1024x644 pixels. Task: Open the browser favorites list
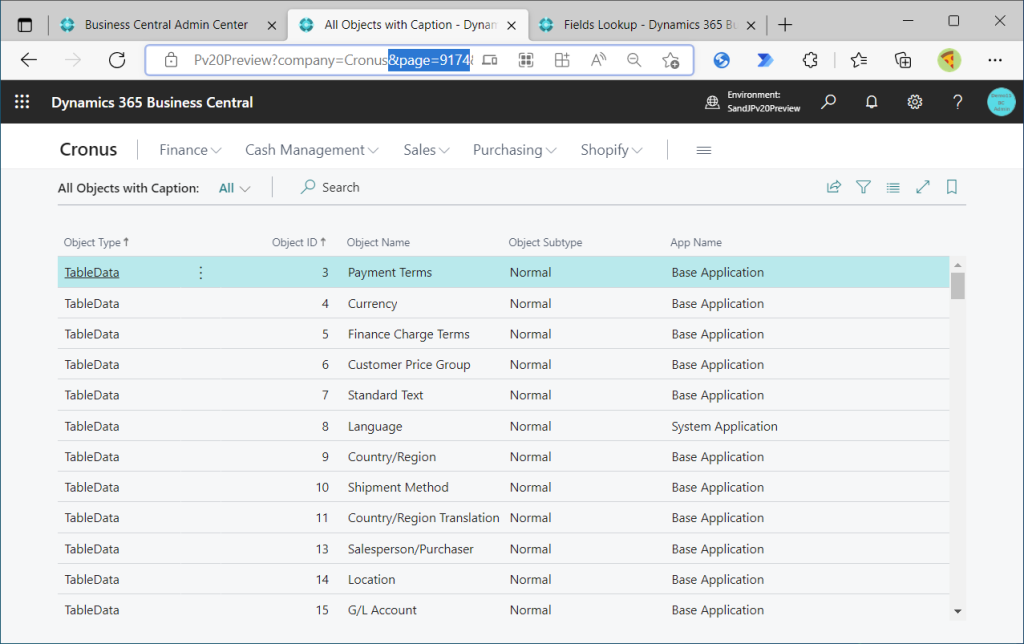point(859,60)
